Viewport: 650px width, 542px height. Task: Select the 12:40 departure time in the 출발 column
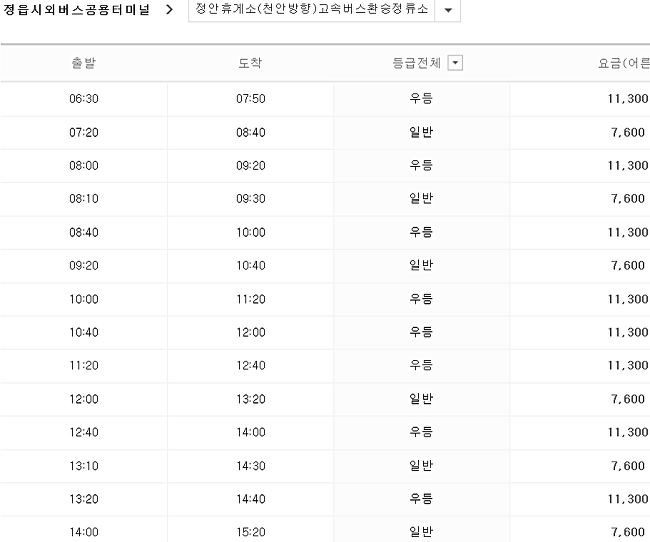(84, 432)
